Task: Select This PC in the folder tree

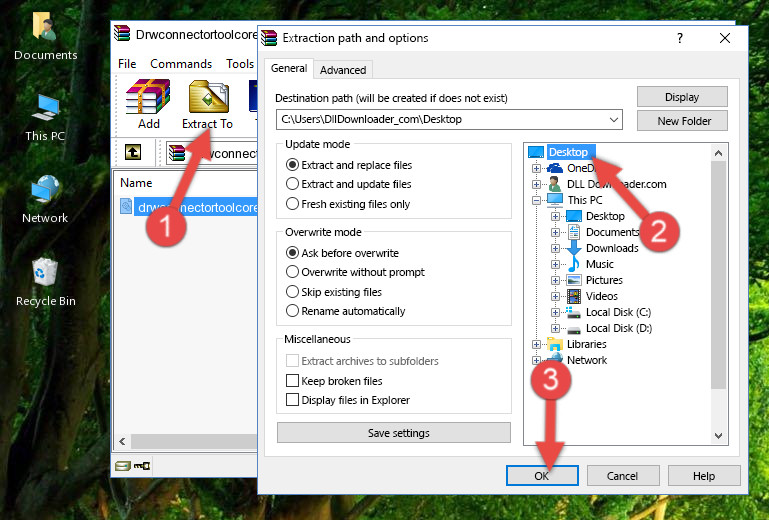Action: click(x=585, y=200)
